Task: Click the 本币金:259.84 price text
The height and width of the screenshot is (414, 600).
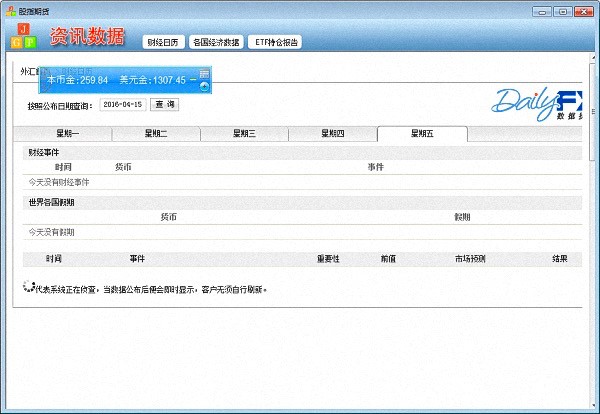Action: click(x=77, y=80)
